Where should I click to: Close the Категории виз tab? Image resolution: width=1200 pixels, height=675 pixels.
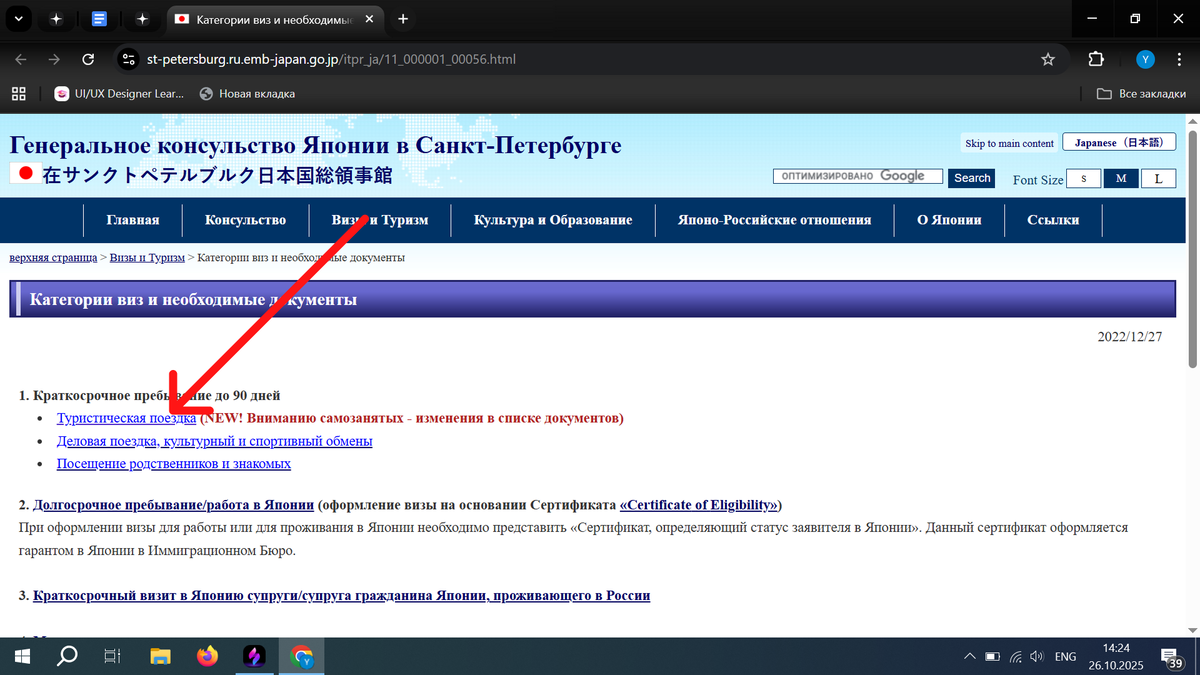pos(371,18)
